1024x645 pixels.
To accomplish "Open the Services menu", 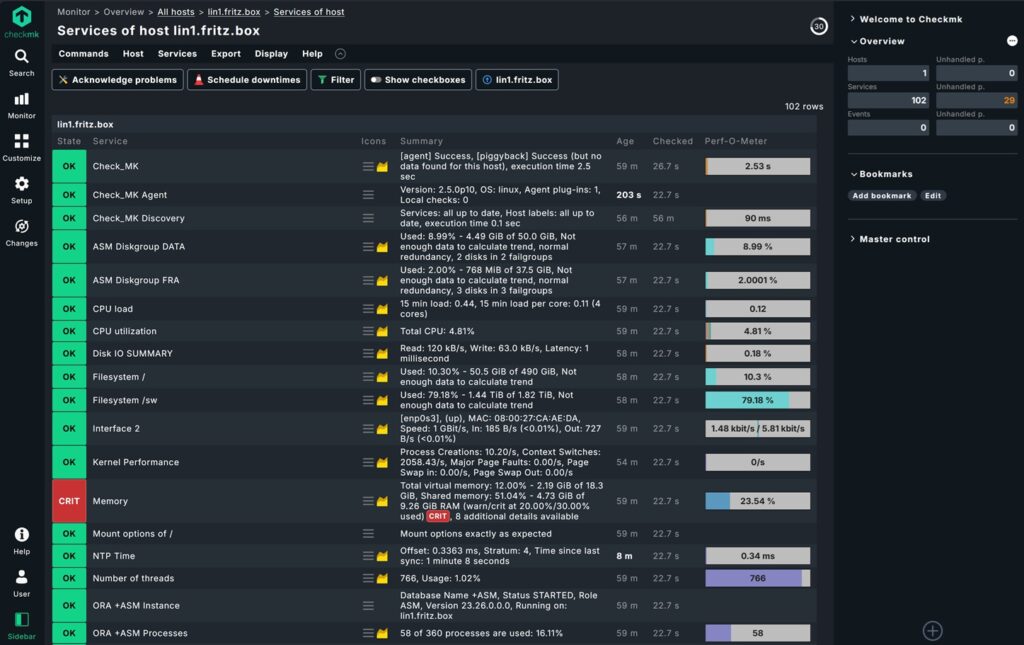I will [x=177, y=54].
